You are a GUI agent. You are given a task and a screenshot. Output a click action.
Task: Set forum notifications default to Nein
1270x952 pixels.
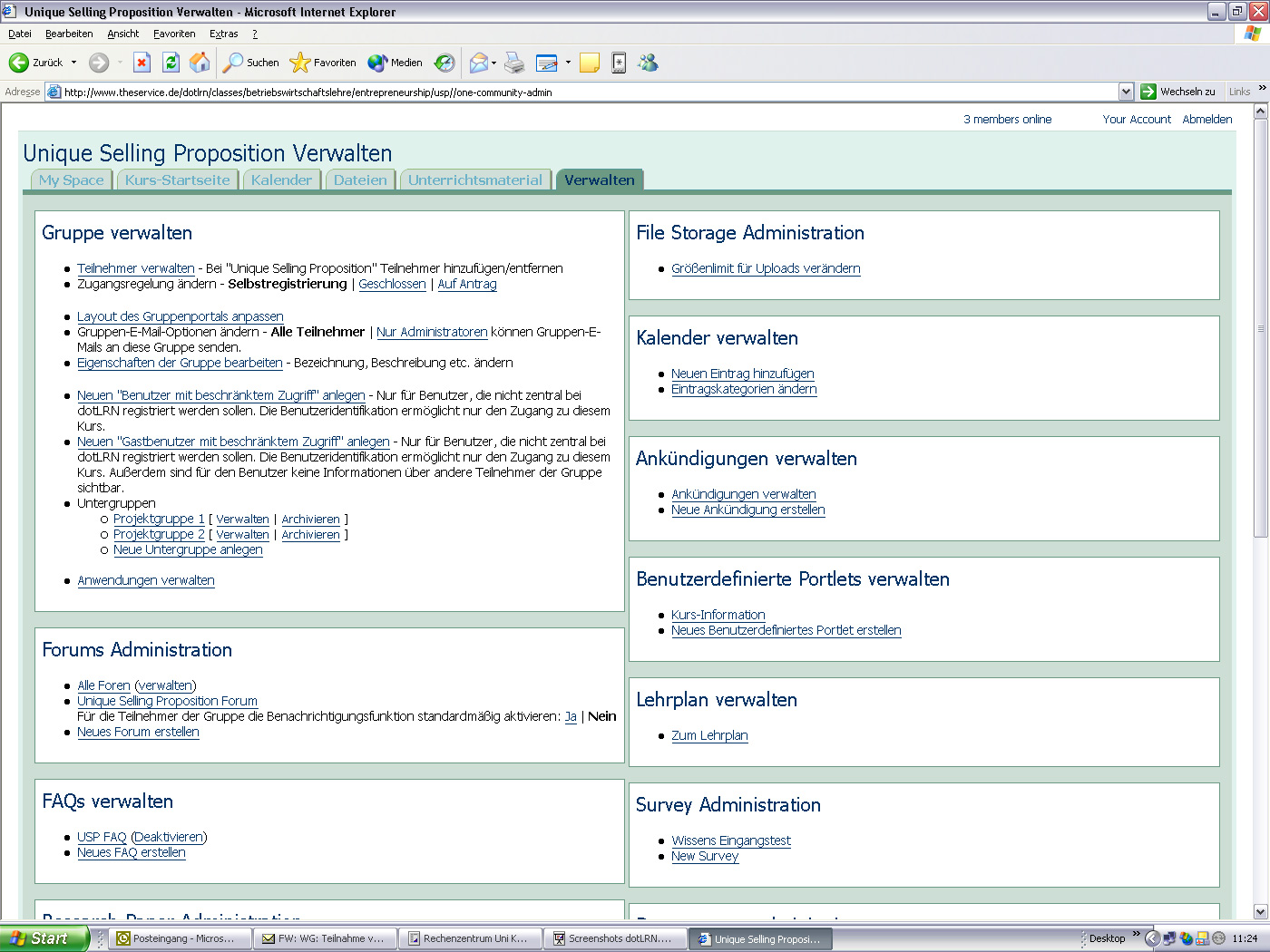[x=601, y=716]
